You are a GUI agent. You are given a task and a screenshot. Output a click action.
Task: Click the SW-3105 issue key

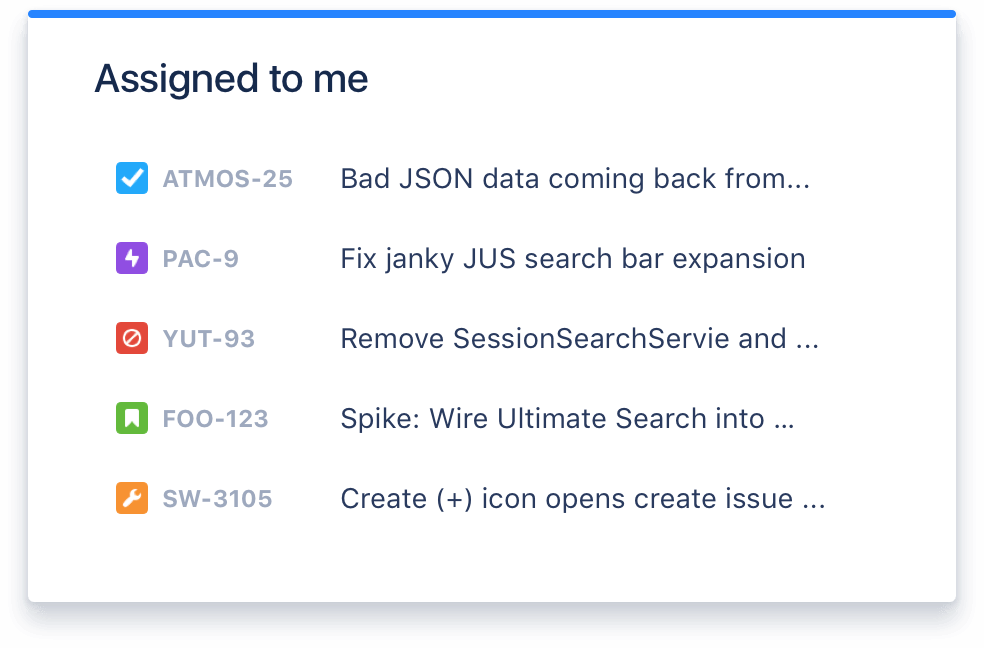pyautogui.click(x=218, y=498)
